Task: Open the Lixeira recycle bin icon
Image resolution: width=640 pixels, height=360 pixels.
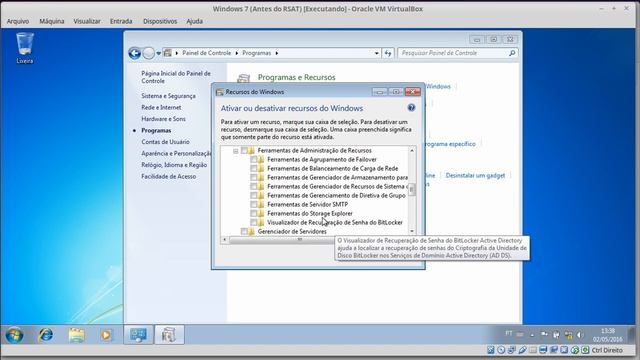Action: pos(24,48)
